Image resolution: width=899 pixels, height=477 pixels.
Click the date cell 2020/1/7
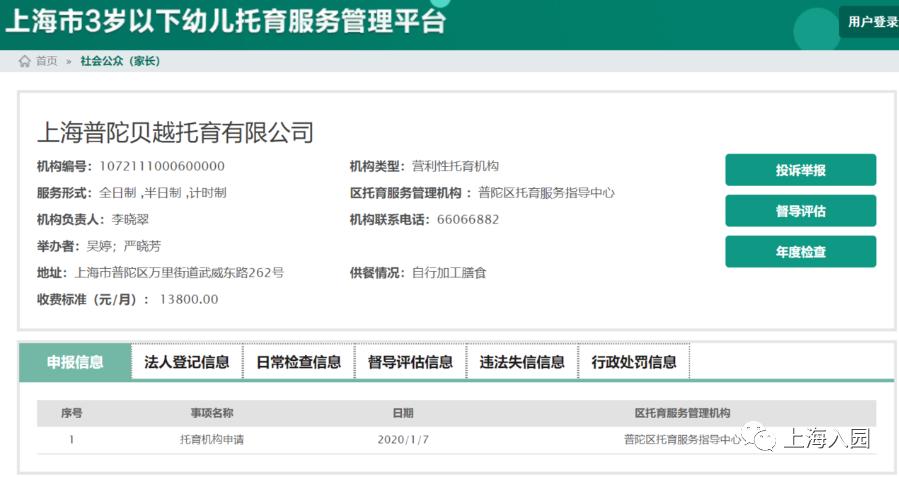(403, 439)
